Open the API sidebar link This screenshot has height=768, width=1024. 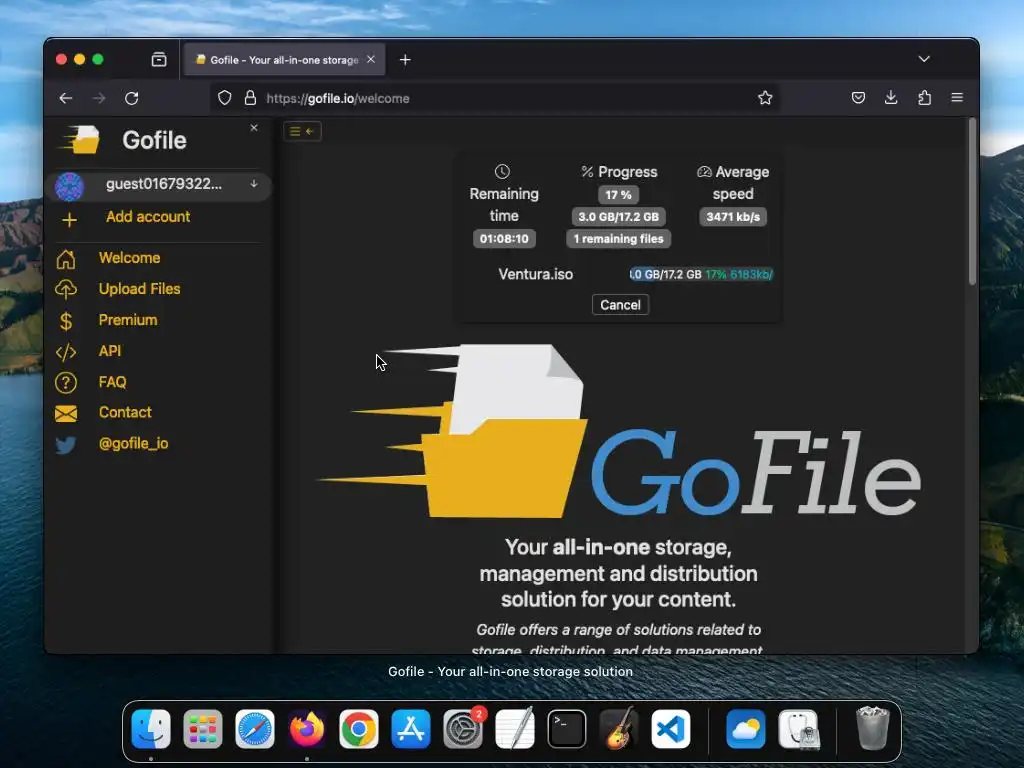(x=110, y=351)
